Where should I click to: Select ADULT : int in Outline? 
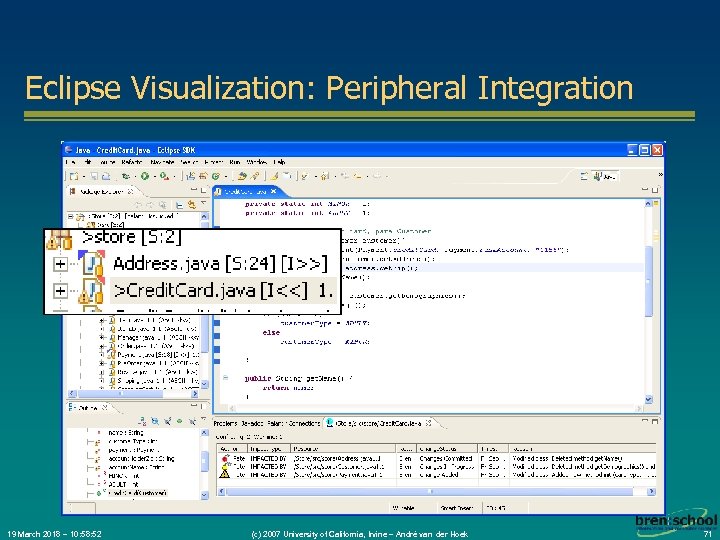pyautogui.click(x=123, y=484)
